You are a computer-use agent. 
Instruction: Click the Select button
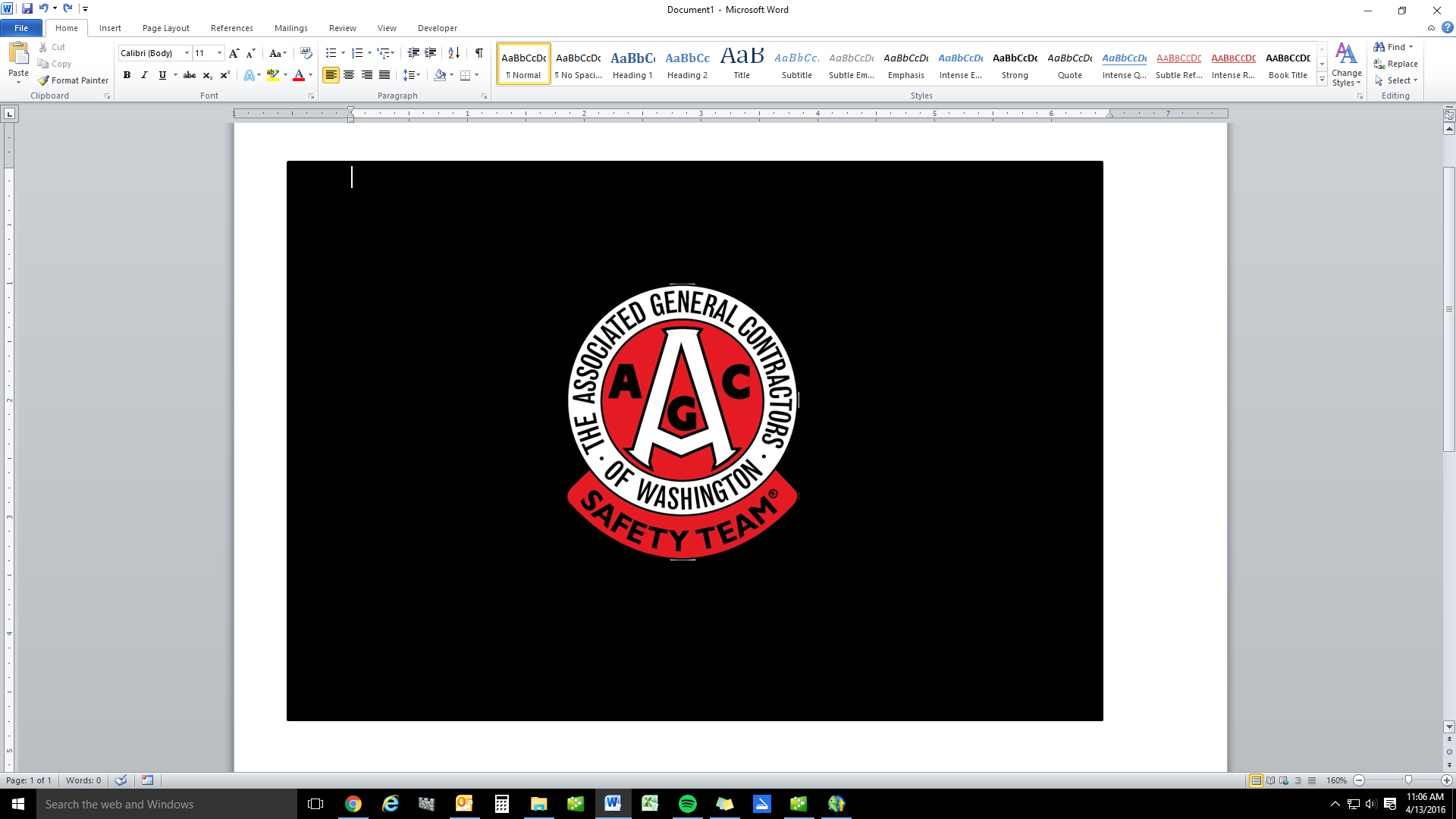[1396, 80]
